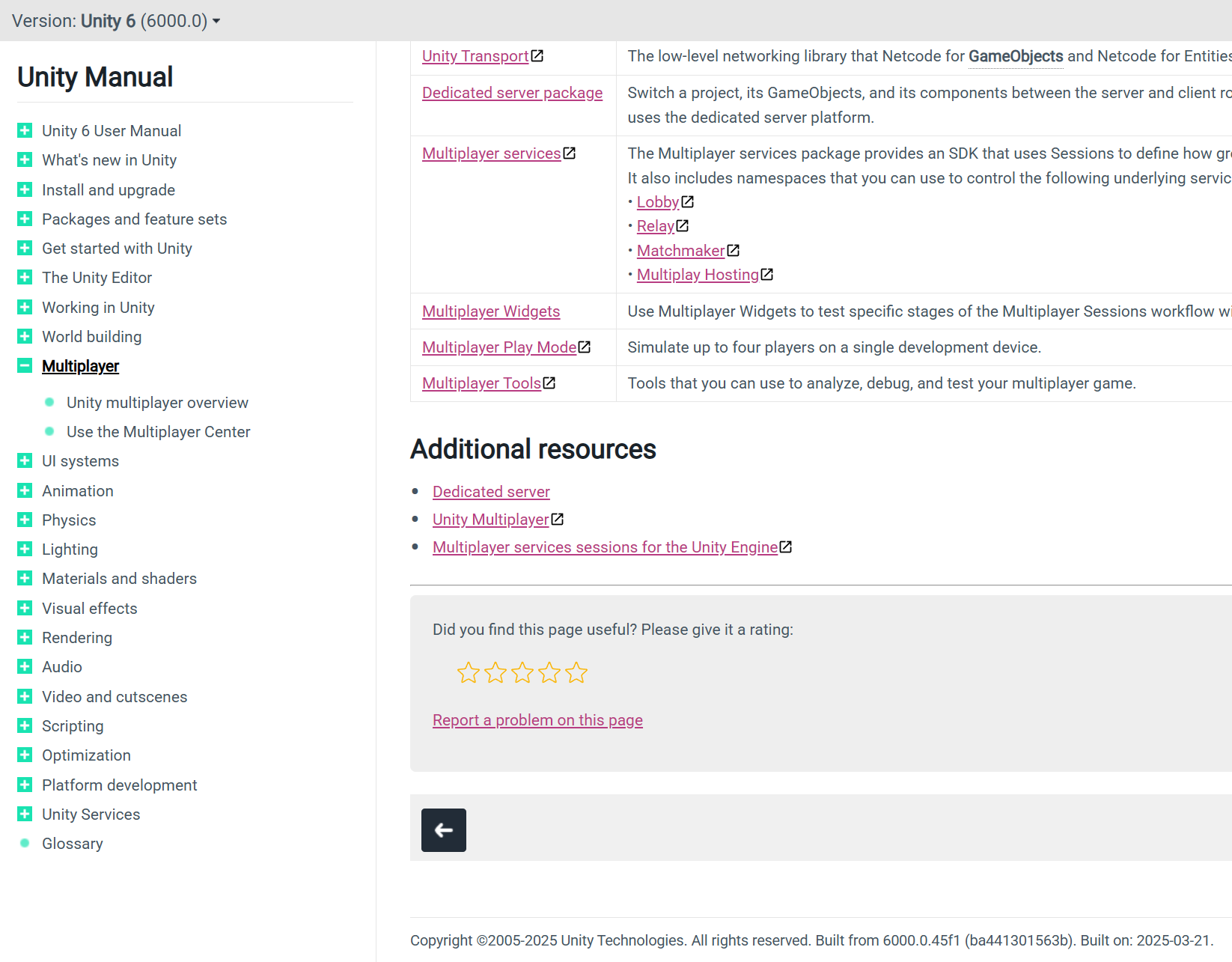This screenshot has height=962, width=1232.
Task: Collapse the Multiplayer section minus icon
Action: tap(25, 365)
